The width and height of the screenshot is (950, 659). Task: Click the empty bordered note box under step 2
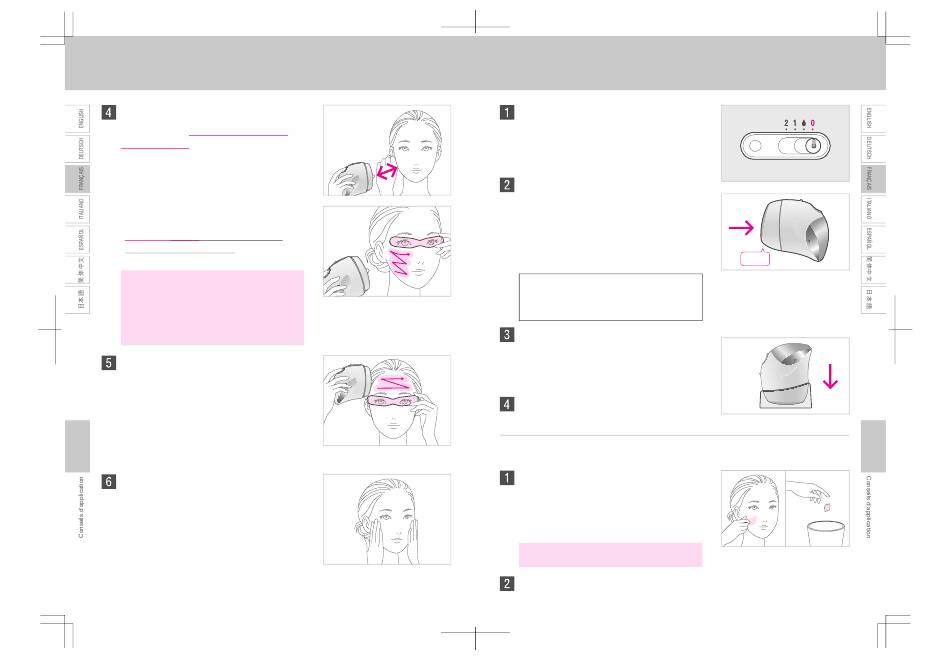[611, 297]
